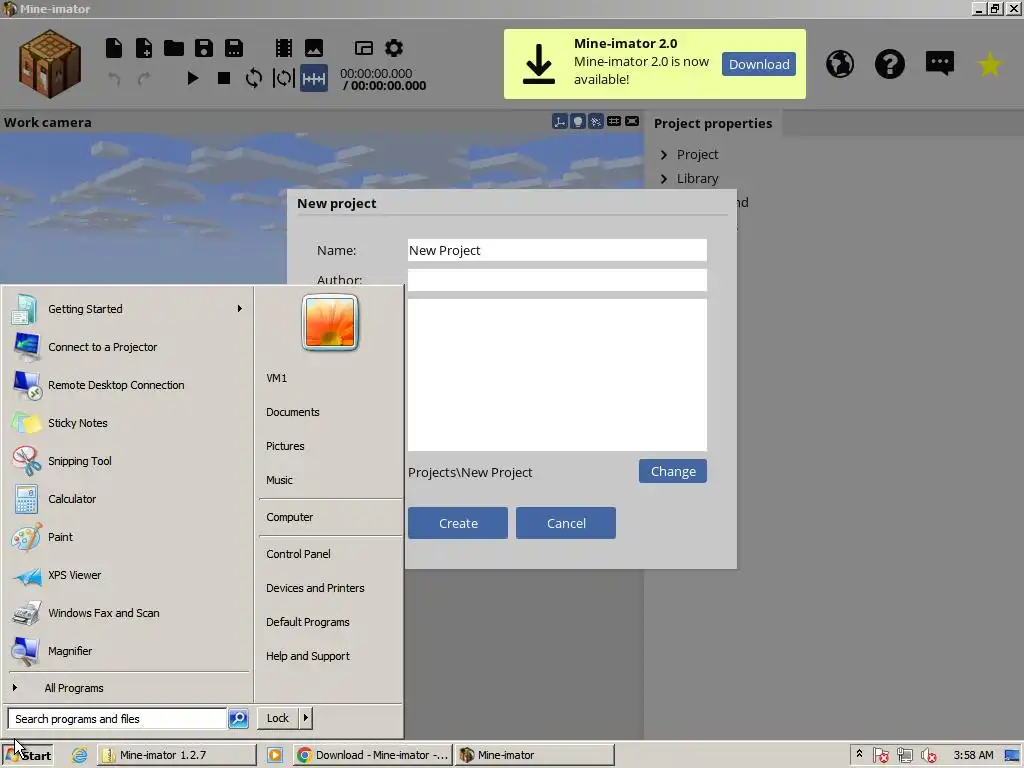The height and width of the screenshot is (768, 1024).
Task: Click the New project file icon
Action: coord(114,48)
